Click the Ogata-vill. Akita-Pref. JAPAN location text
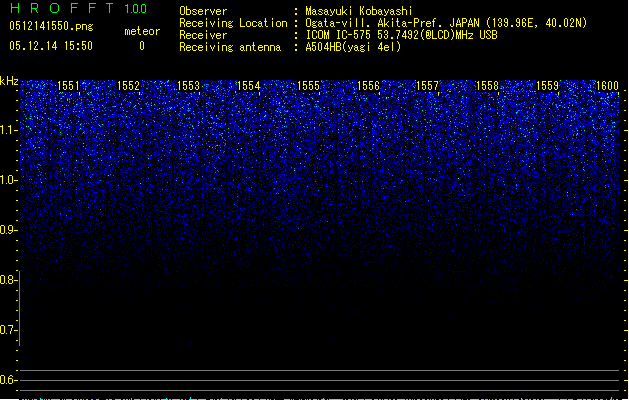 click(446, 23)
